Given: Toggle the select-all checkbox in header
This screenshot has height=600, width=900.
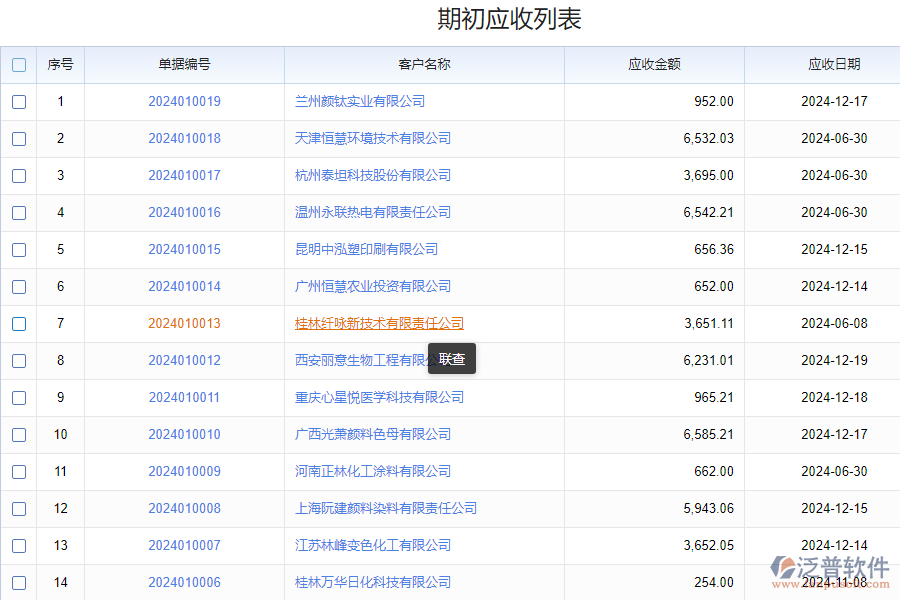Looking at the screenshot, I should pos(19,65).
